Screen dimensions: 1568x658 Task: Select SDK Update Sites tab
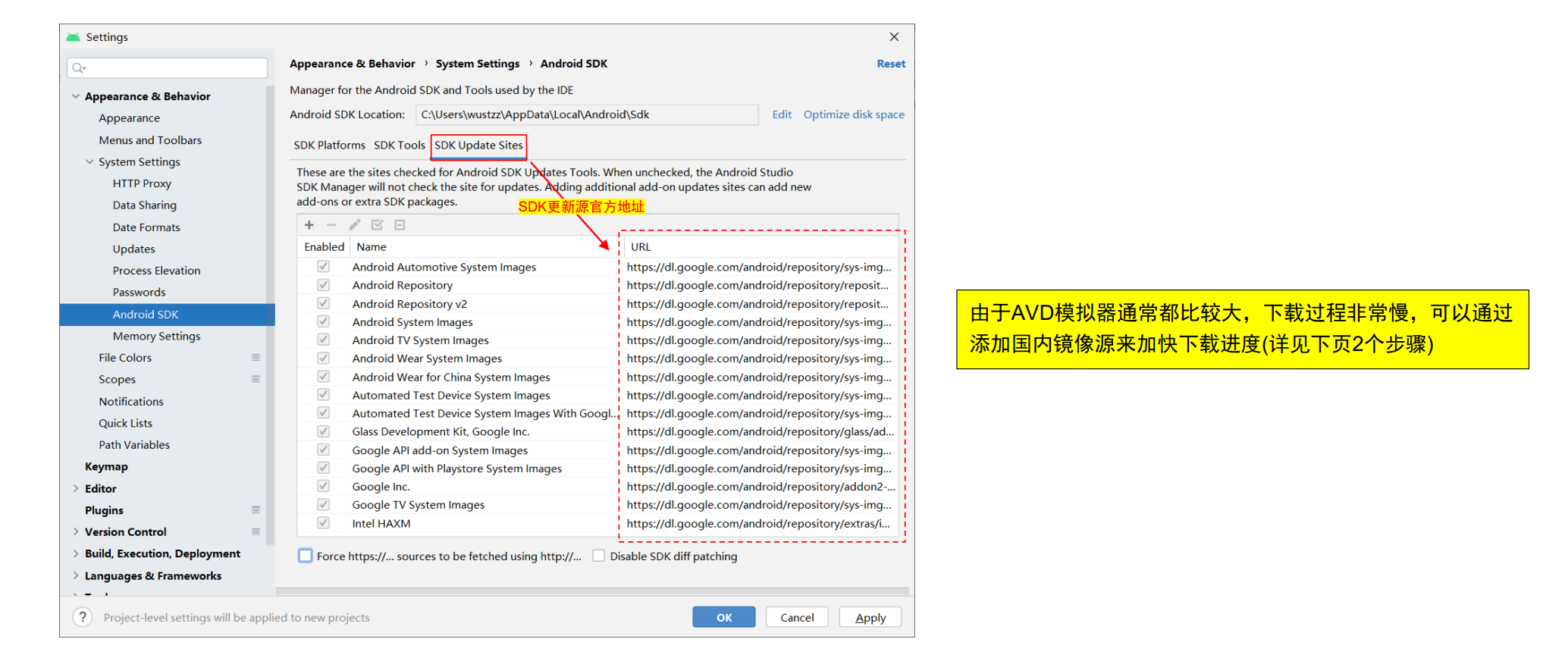[478, 145]
